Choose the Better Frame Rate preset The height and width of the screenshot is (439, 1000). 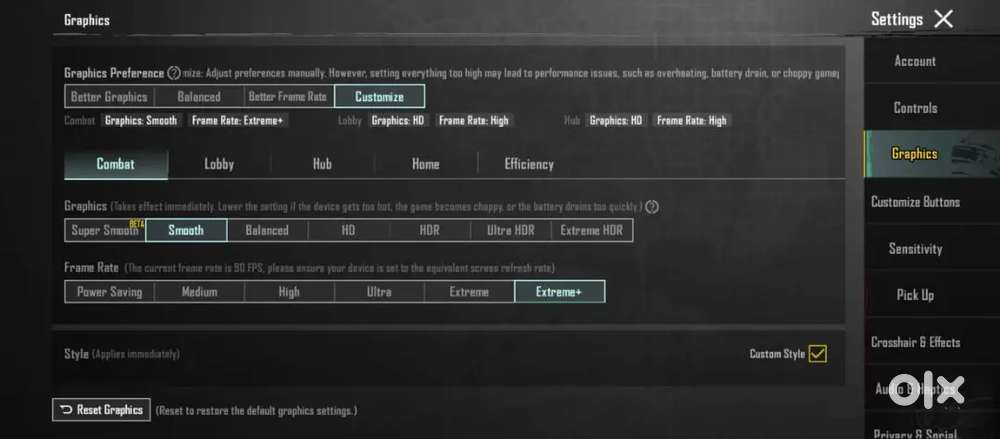(288, 97)
